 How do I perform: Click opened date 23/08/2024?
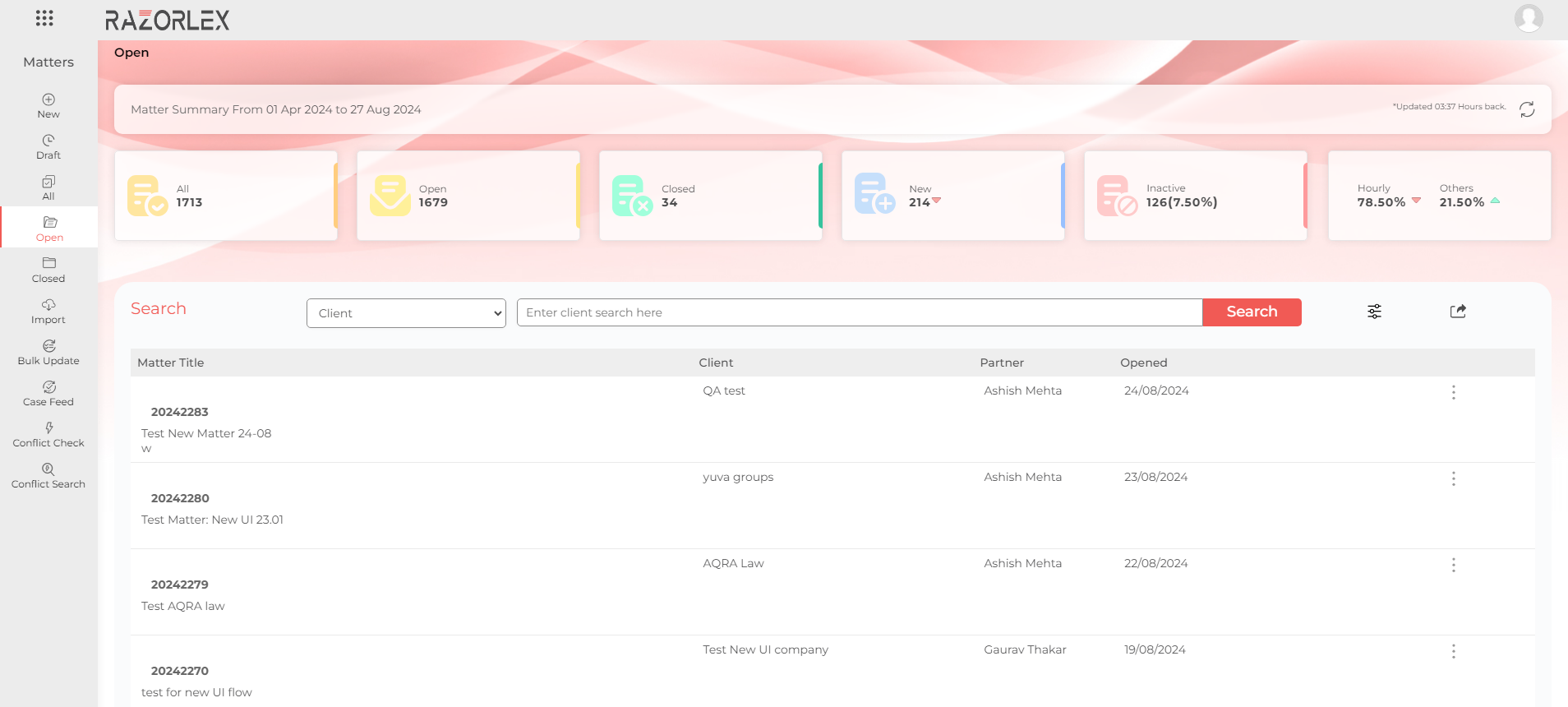click(1155, 477)
